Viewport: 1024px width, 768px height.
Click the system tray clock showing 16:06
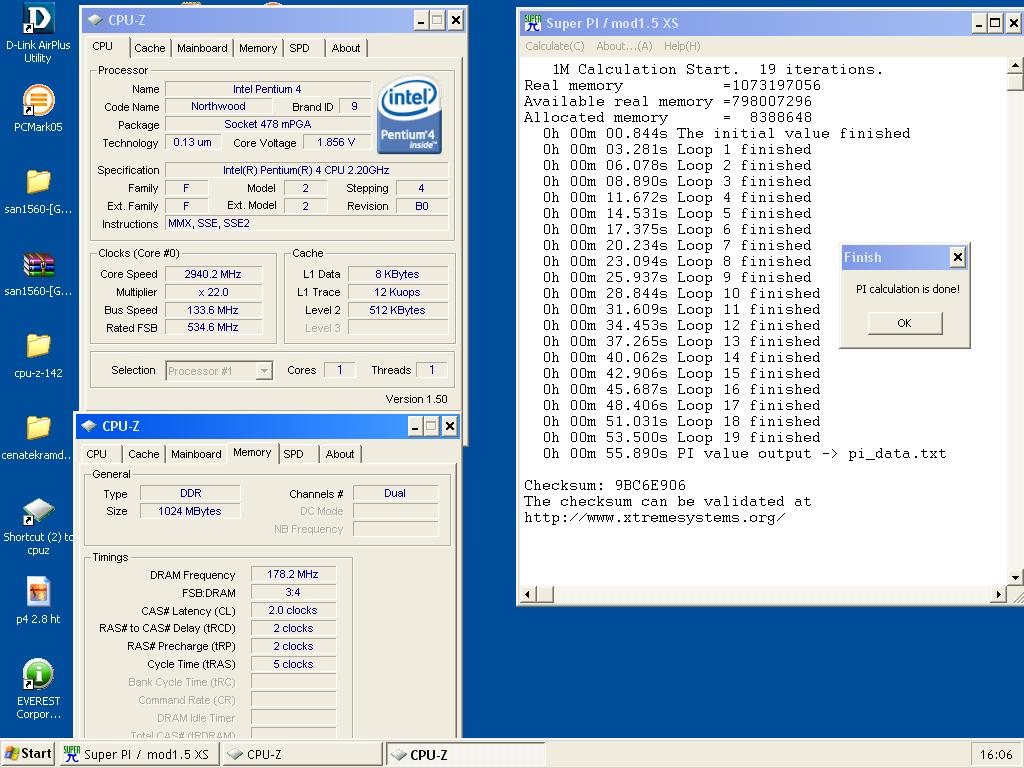point(996,754)
